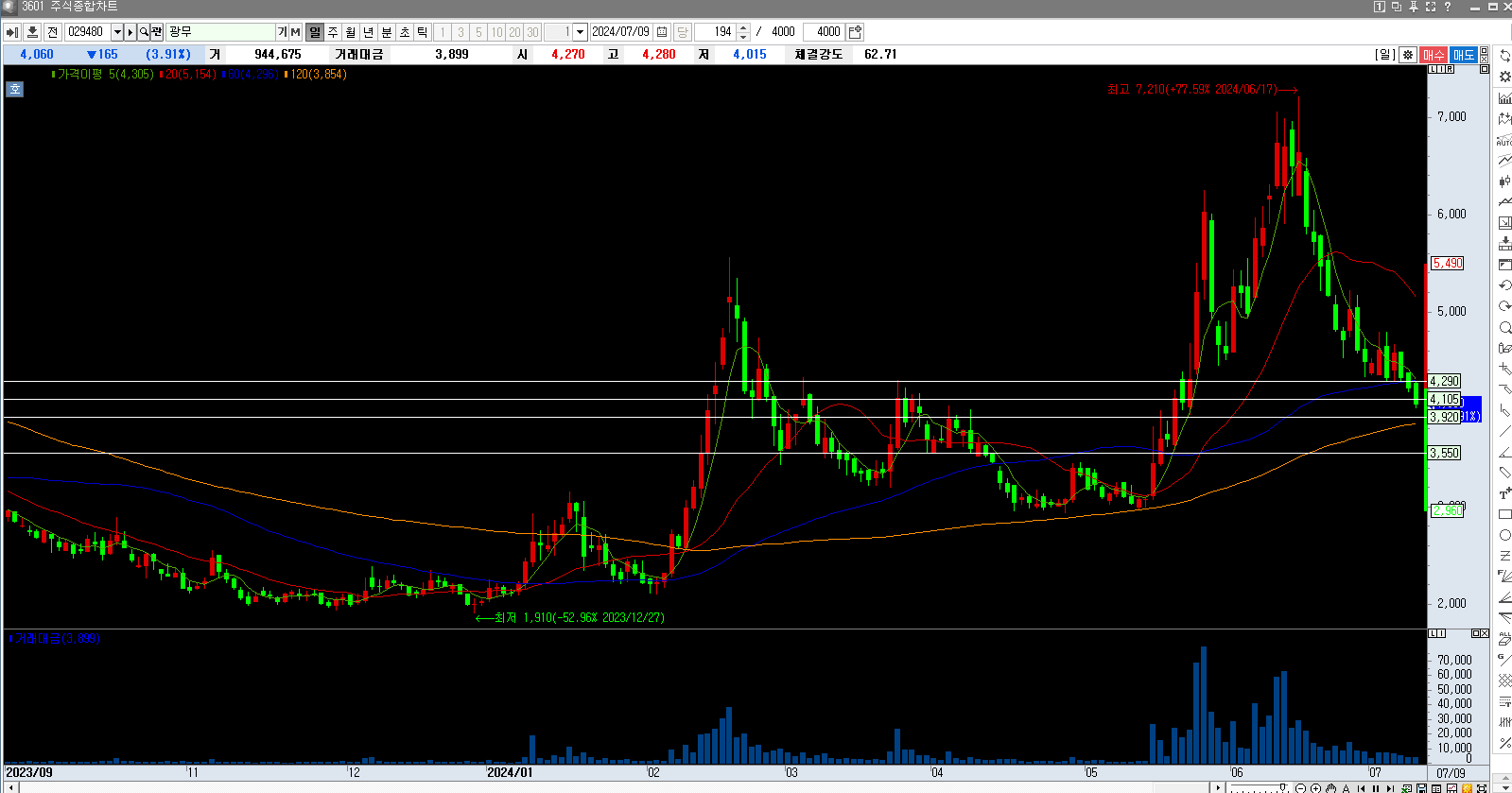Image resolution: width=1512 pixels, height=793 pixels.
Task: Click the help question mark in title bar
Action: pos(1447,7)
